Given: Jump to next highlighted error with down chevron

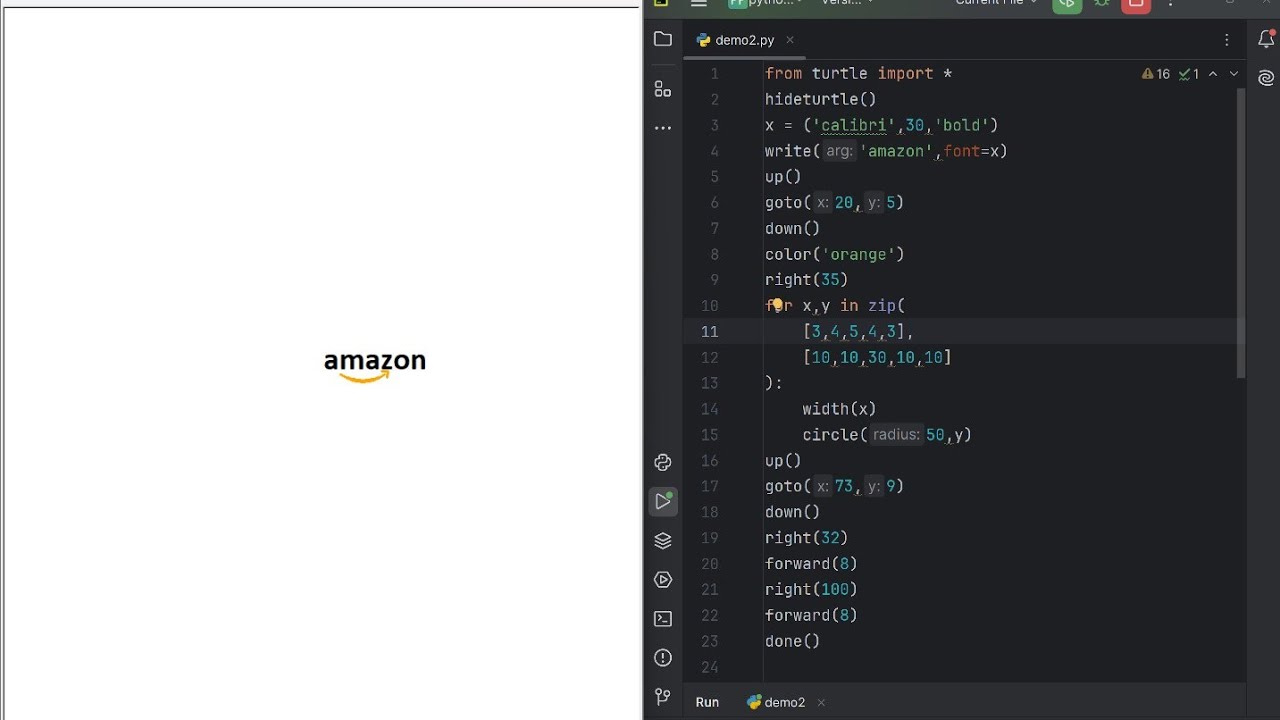Looking at the screenshot, I should (1233, 74).
